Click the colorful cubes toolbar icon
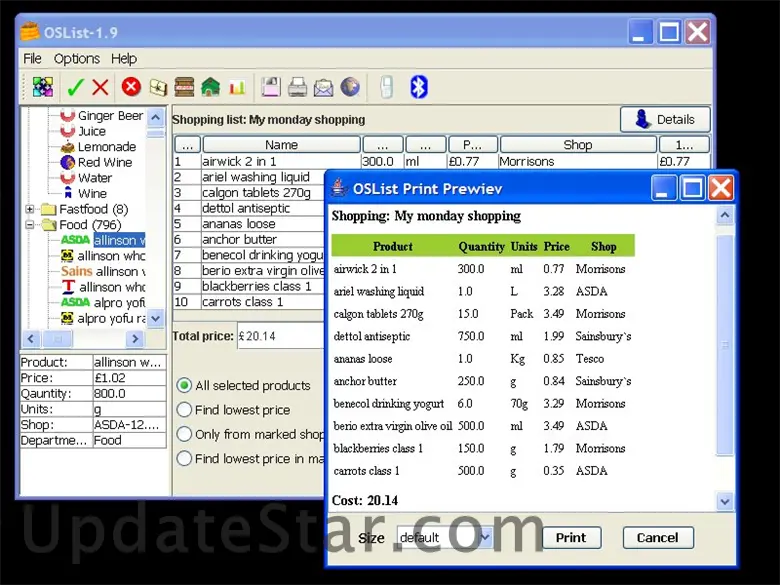This screenshot has width=780, height=585. [x=43, y=87]
